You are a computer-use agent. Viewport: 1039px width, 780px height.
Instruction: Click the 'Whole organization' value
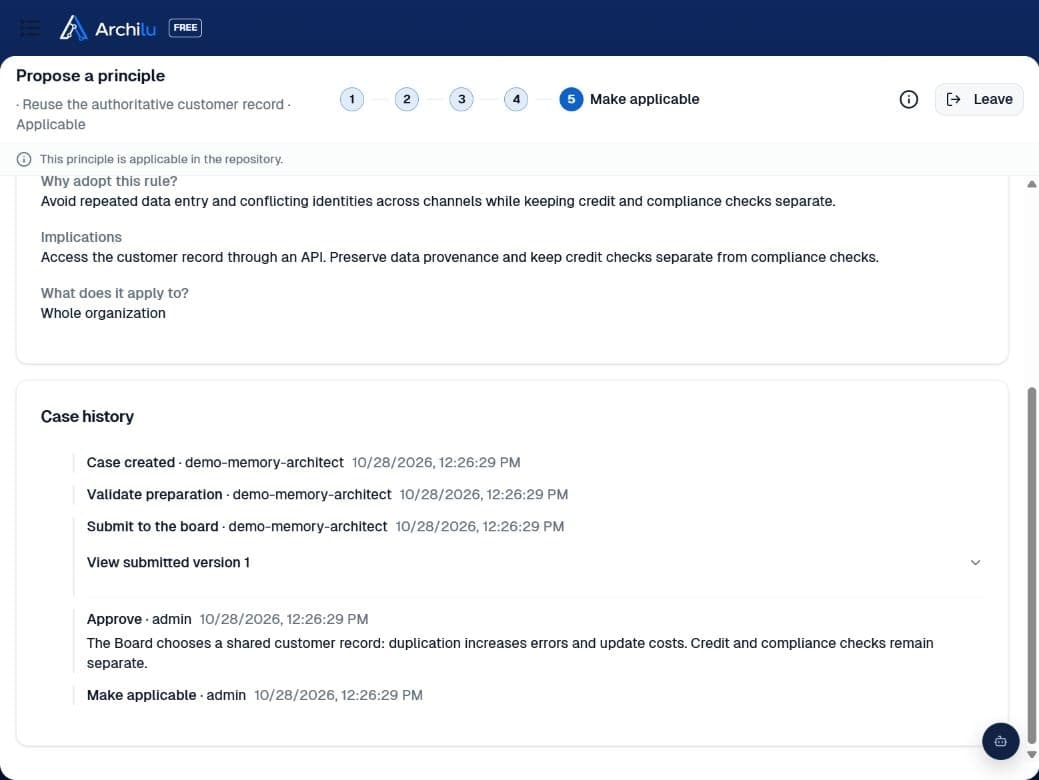(x=103, y=313)
